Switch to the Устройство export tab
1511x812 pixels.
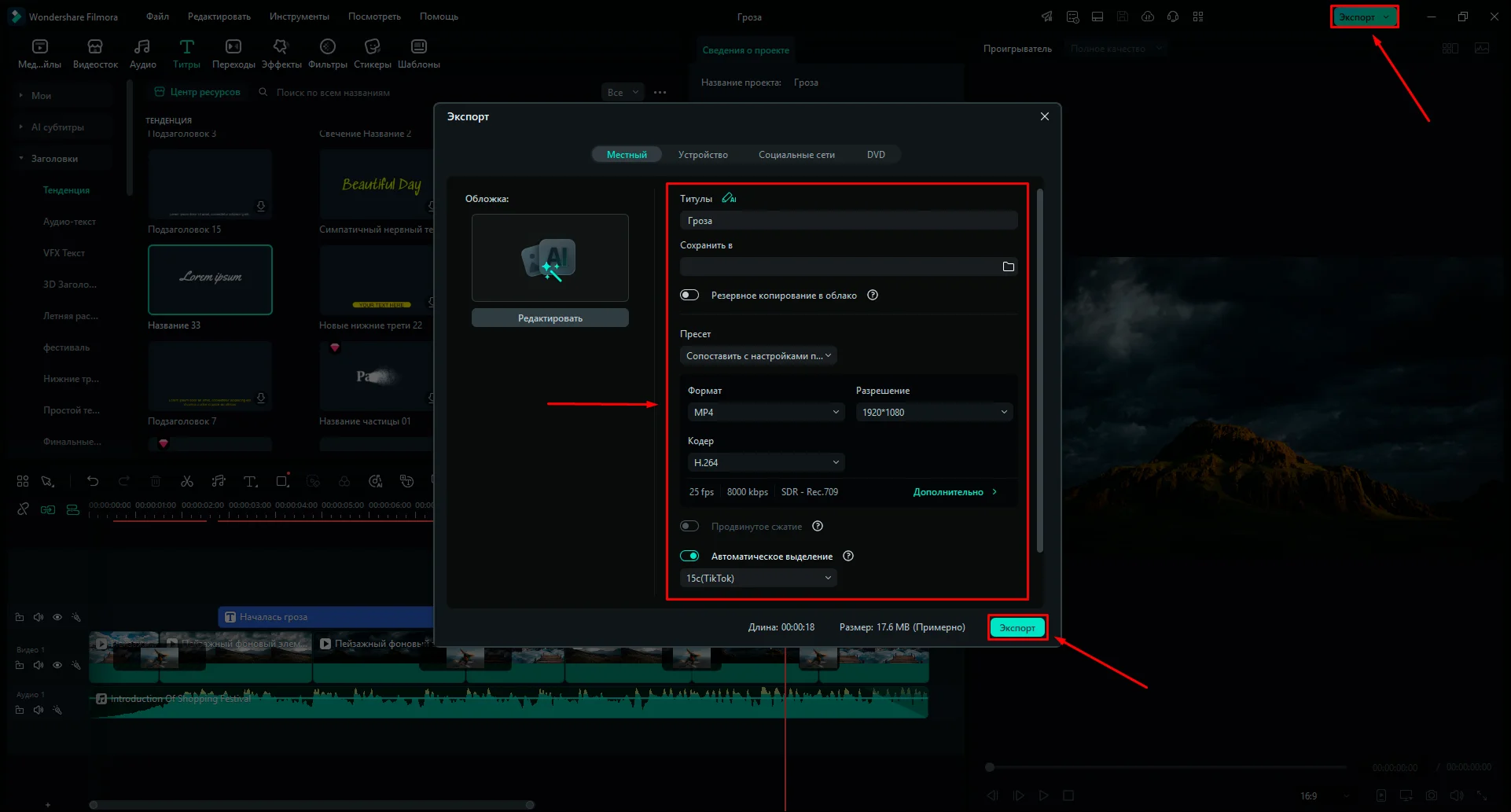click(x=703, y=155)
